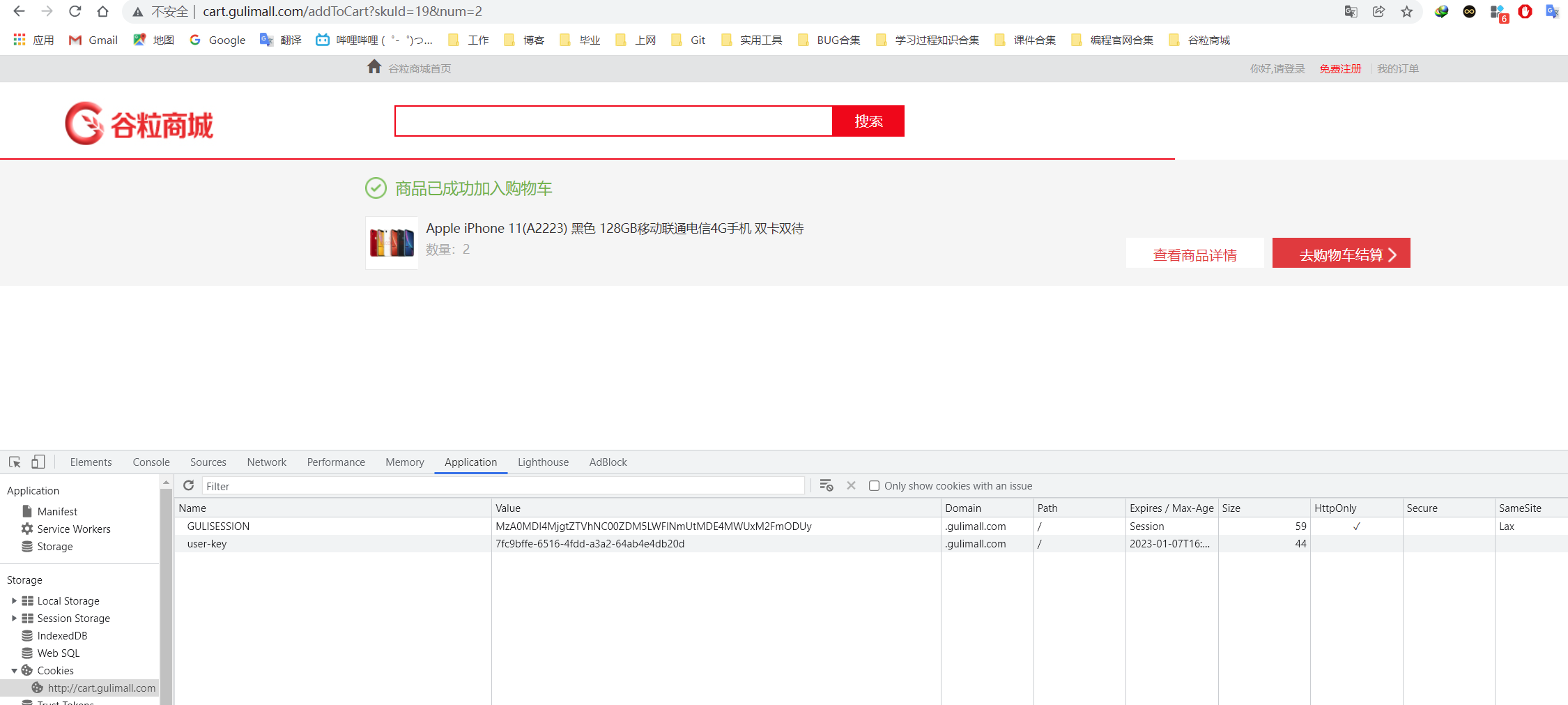Image resolution: width=1568 pixels, height=705 pixels.
Task: Bookmark this page with the star icon
Action: click(1407, 11)
